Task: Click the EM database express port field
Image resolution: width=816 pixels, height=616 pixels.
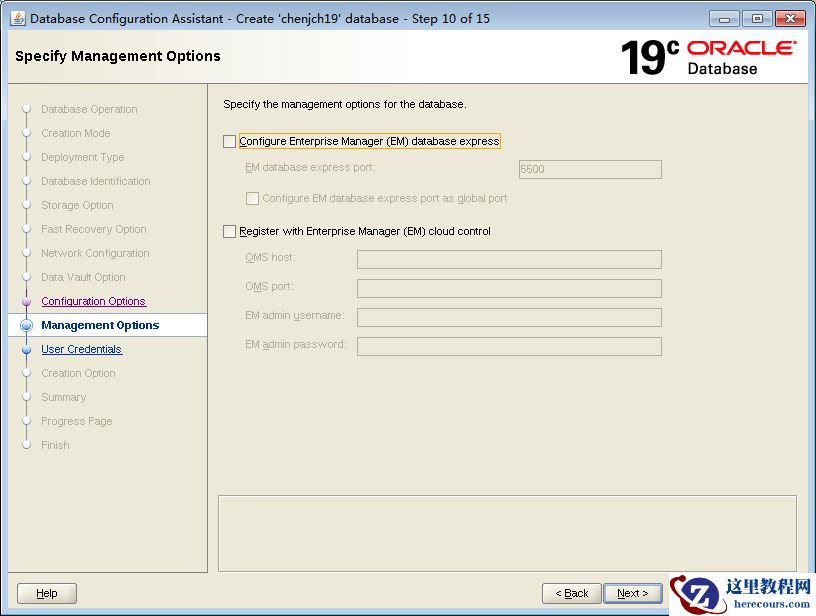Action: pos(590,170)
